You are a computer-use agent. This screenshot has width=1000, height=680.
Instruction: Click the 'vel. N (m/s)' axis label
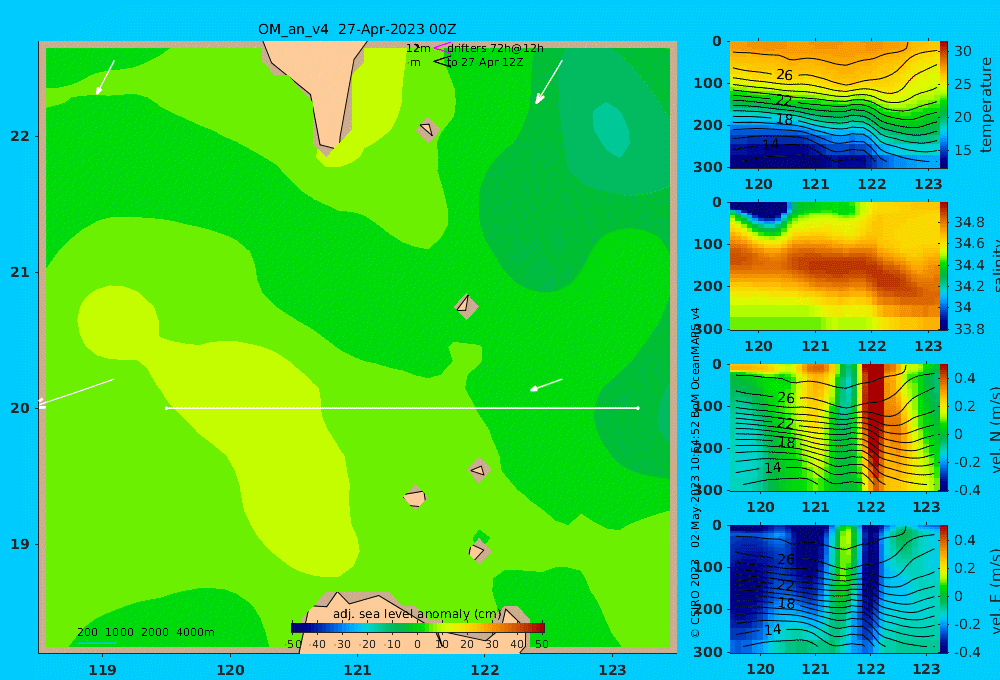coord(994,429)
